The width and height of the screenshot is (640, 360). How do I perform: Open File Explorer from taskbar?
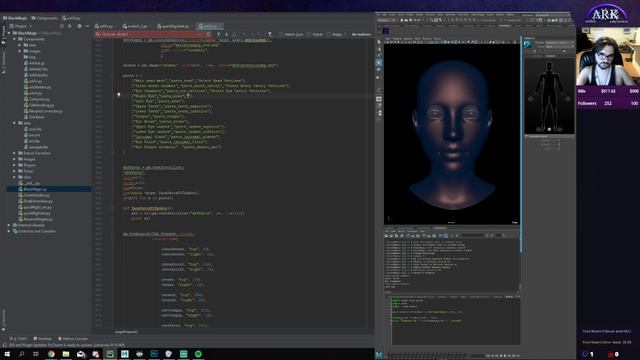pos(66,354)
